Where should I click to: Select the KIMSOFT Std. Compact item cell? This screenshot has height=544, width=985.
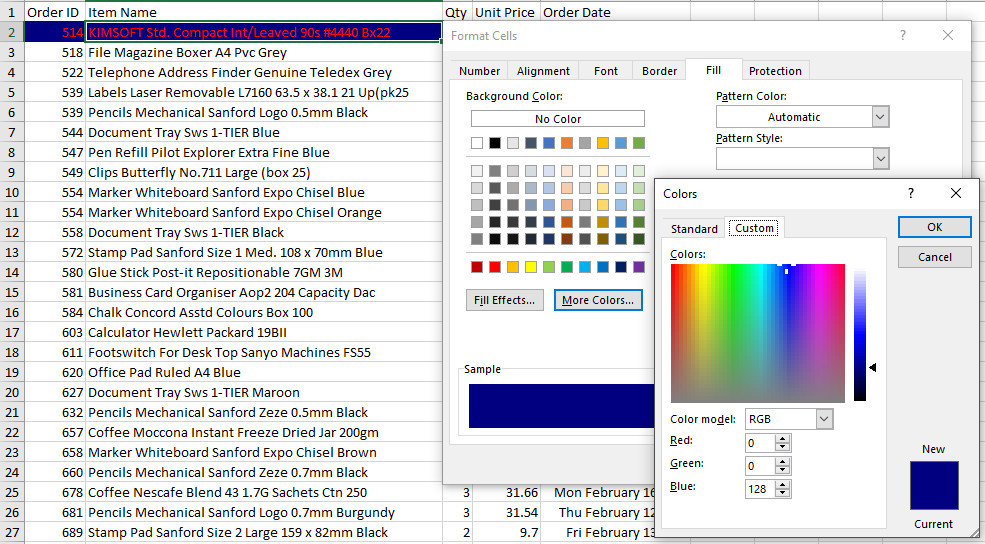click(264, 32)
